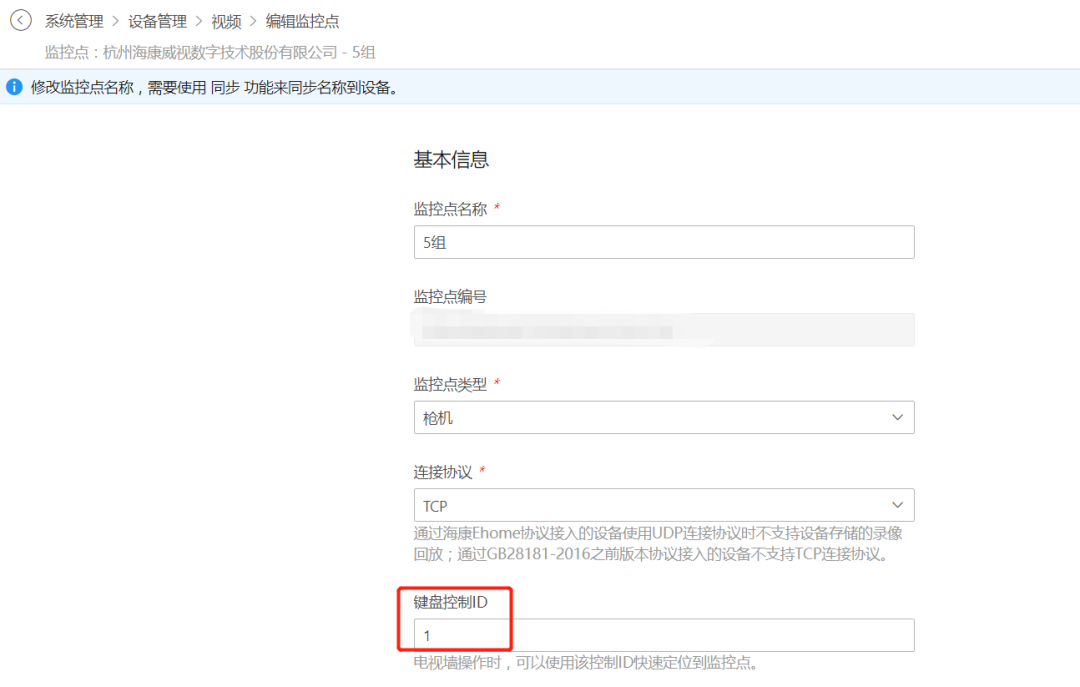Screen dimensions: 1080x687
Task: Click the 键盘控制ID label
Action: (x=450, y=602)
